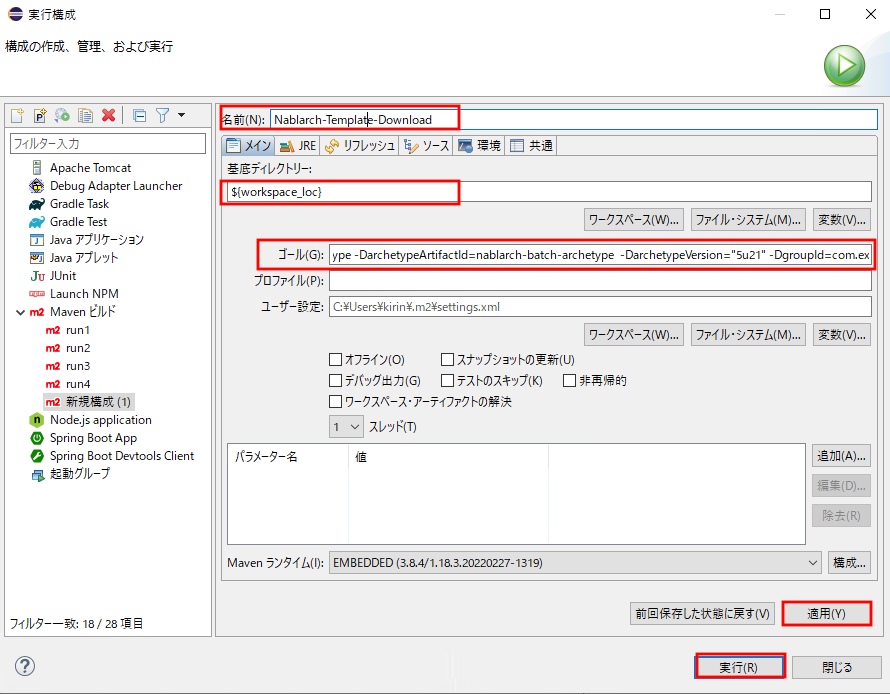
Task: Collapse all items in the configuration tree
Action: tap(140, 115)
